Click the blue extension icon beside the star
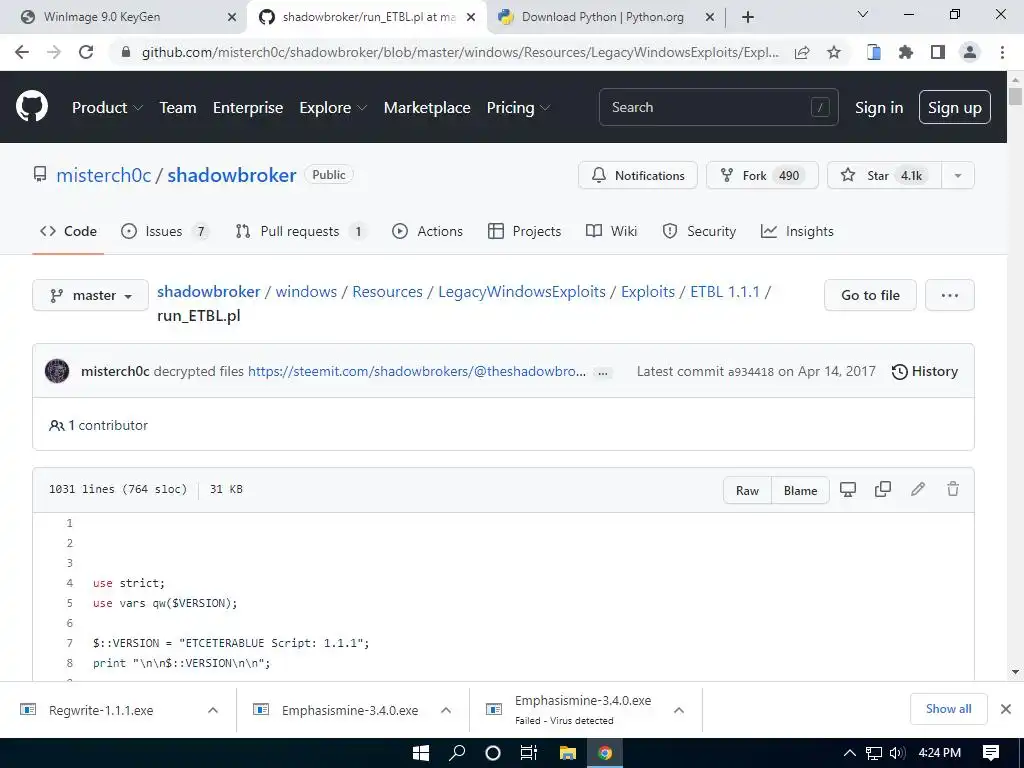The image size is (1024, 768). pyautogui.click(x=873, y=52)
